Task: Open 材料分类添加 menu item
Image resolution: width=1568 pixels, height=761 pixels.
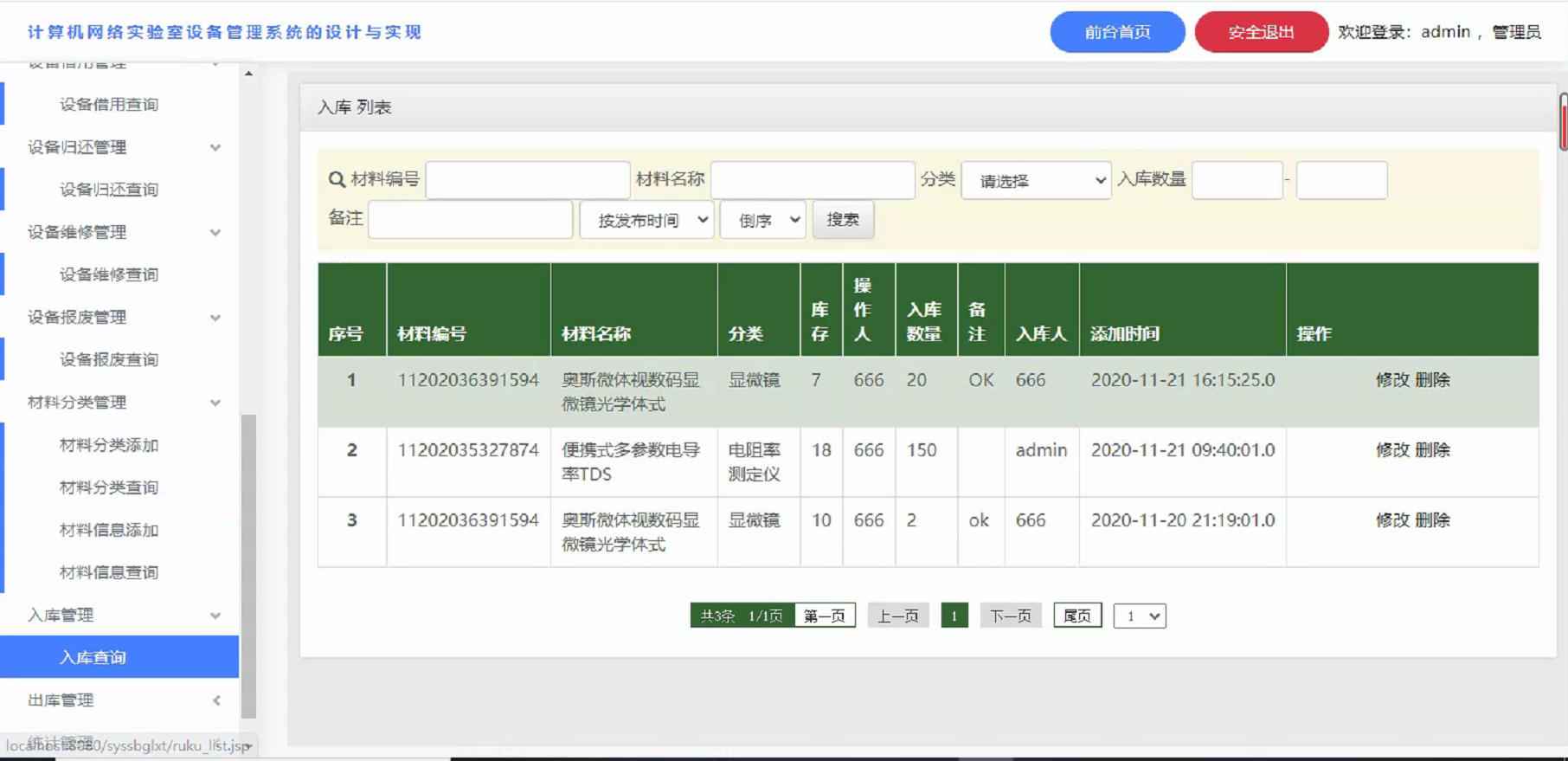Action: pos(109,445)
